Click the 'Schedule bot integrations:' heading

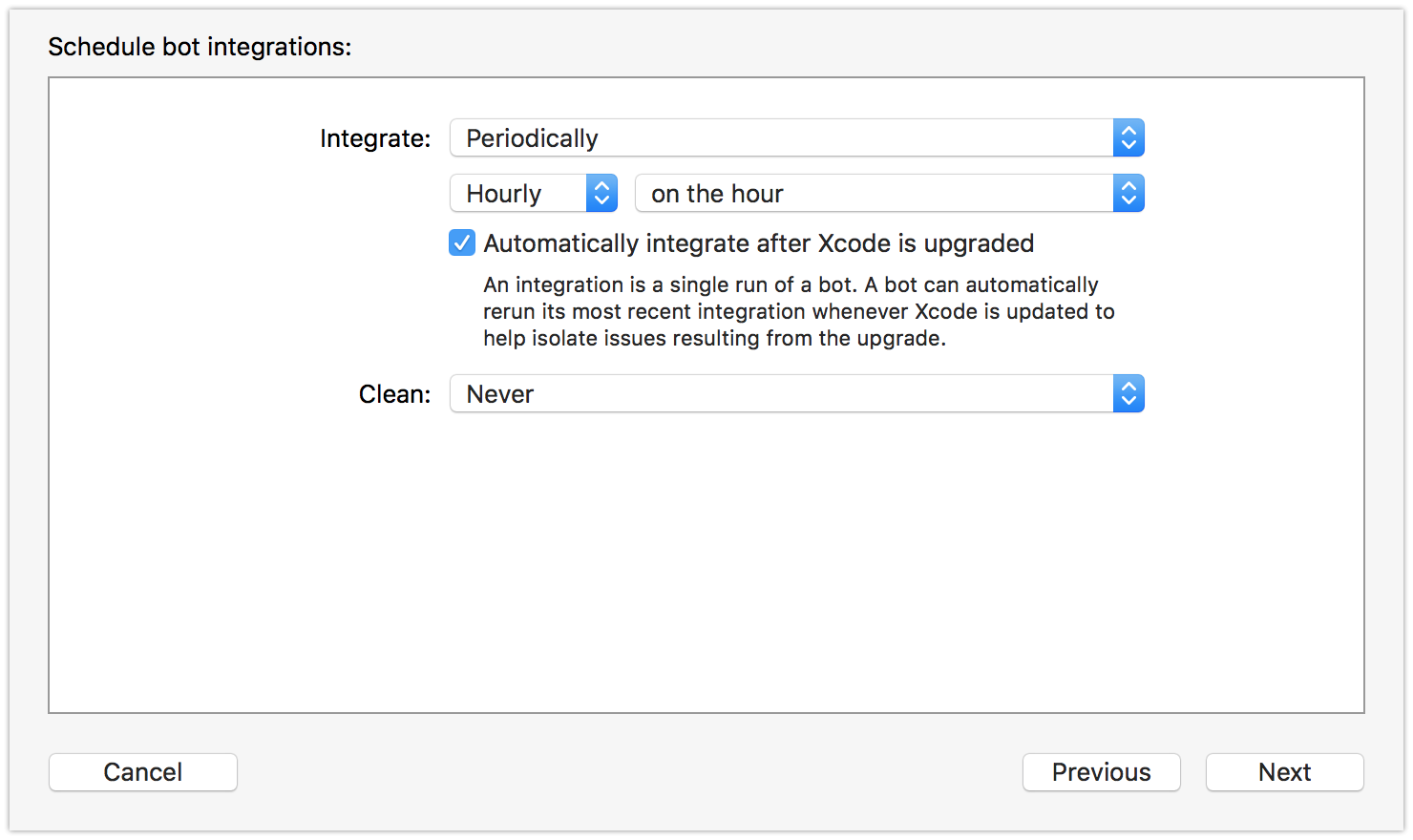click(x=200, y=47)
